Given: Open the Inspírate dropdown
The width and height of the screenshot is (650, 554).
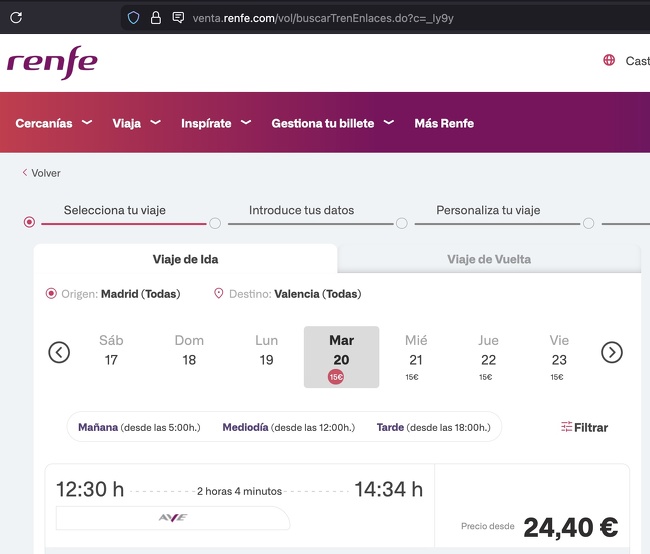Looking at the screenshot, I should click(x=215, y=123).
